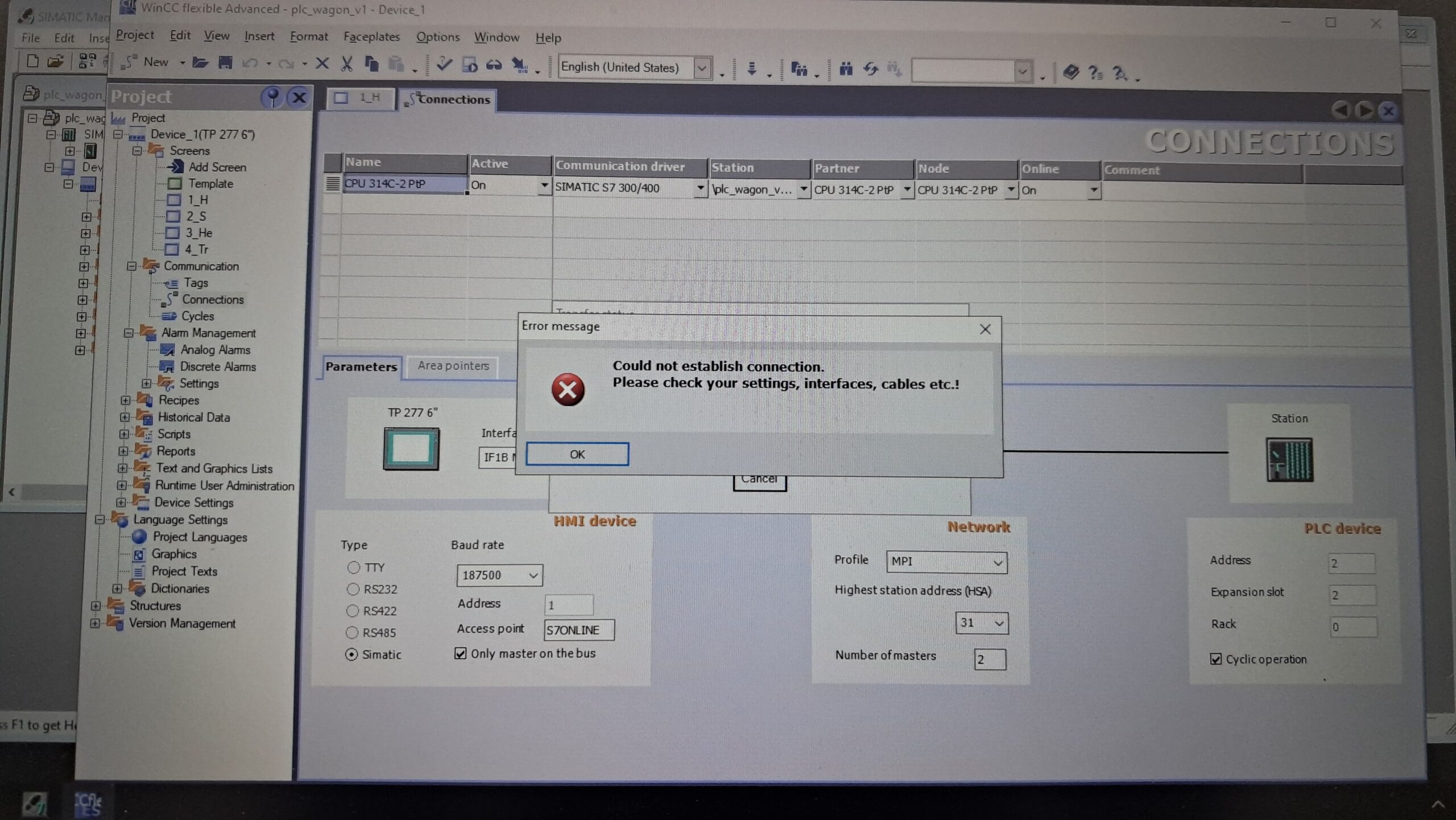Screen dimensions: 1456x820
Task: Select Analog Alarms in the project tree
Action: coord(216,350)
